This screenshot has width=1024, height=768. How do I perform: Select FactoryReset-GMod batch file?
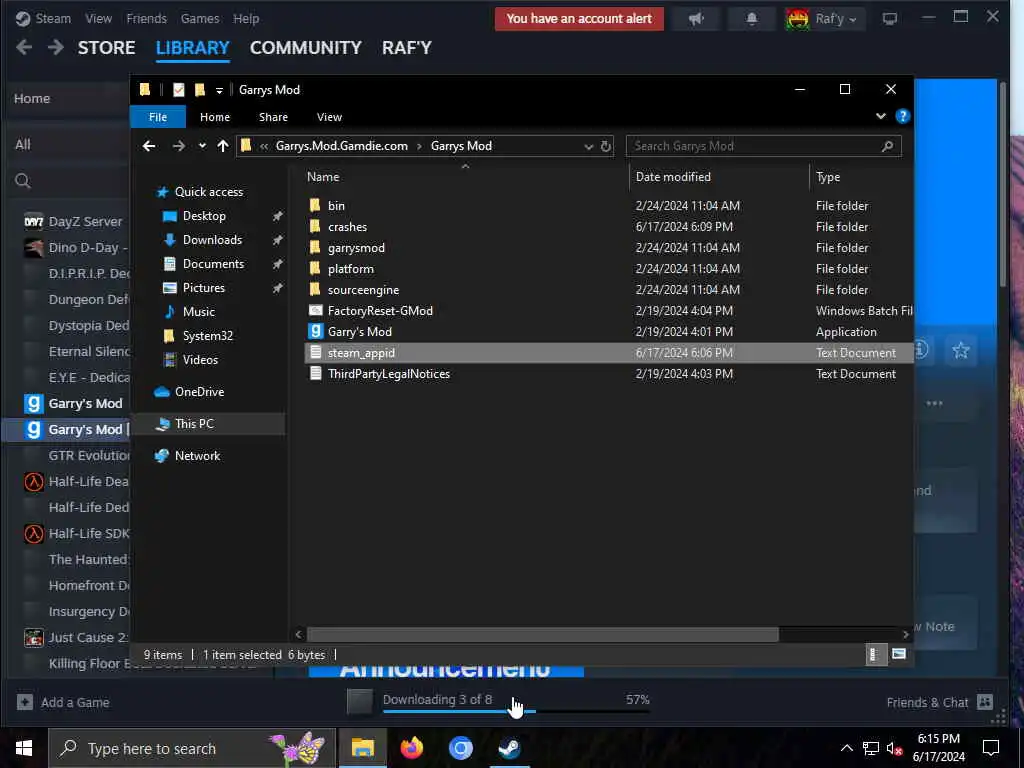[380, 311]
